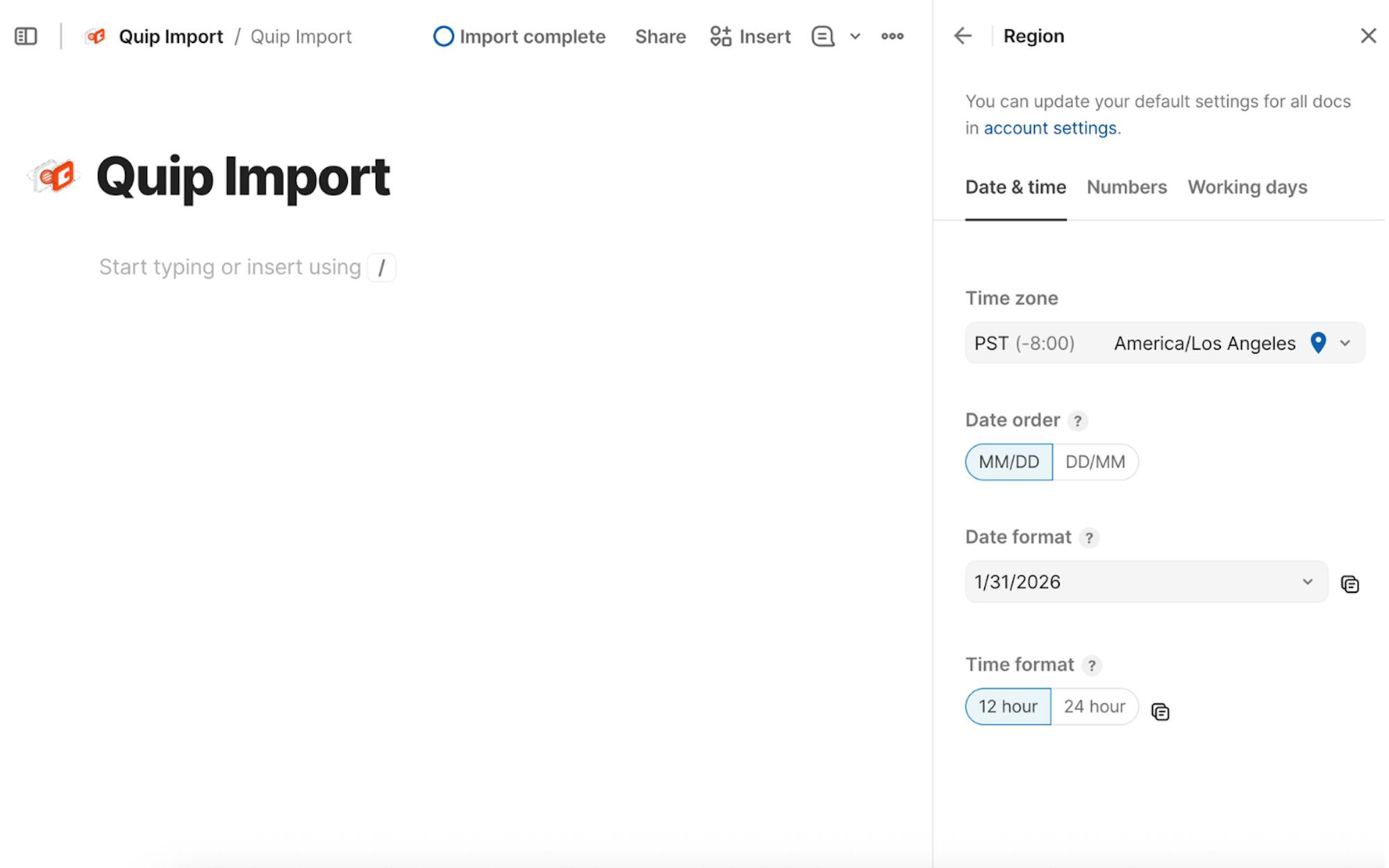Click the back arrow in the Region panel
The image size is (1389, 868).
pos(963,36)
